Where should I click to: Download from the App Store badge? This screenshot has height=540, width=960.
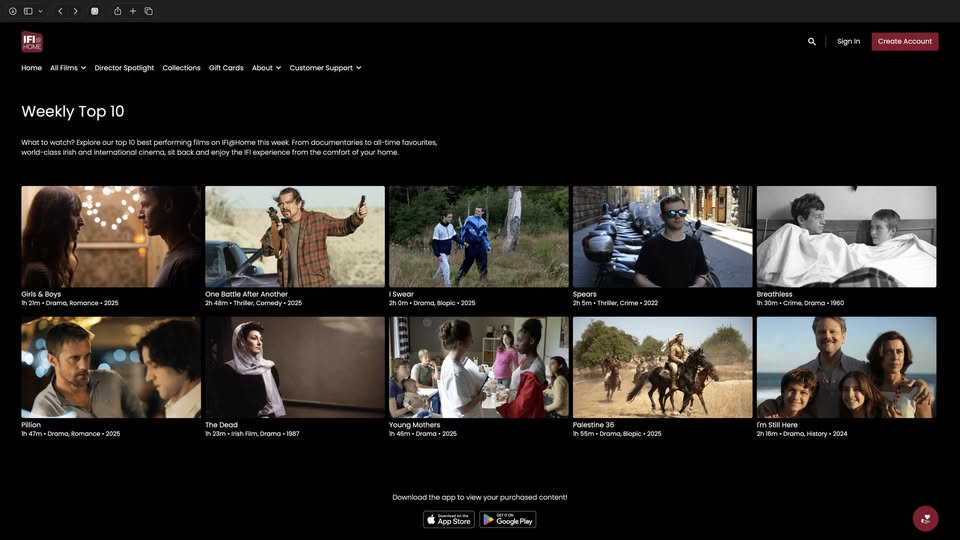pos(449,520)
